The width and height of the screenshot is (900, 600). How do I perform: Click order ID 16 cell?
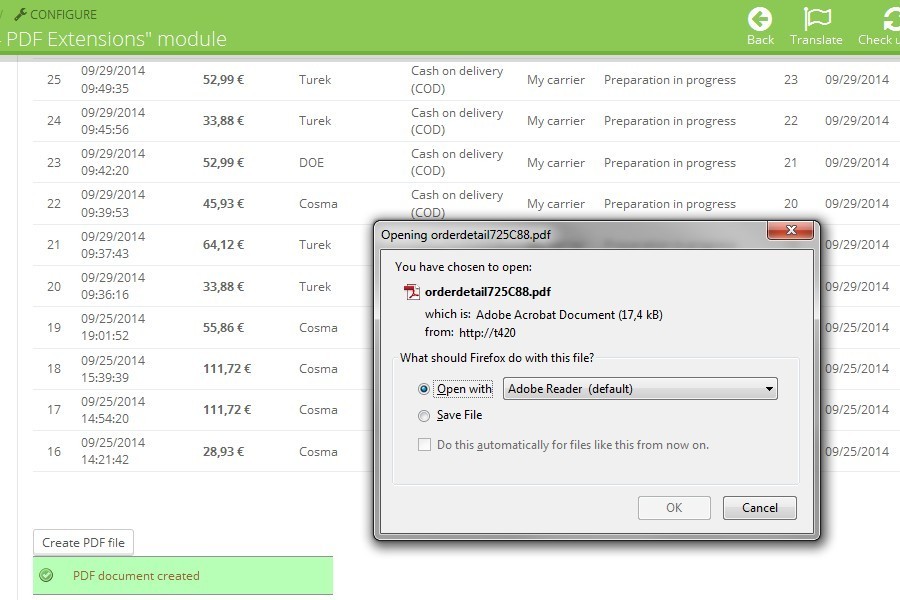tap(54, 452)
